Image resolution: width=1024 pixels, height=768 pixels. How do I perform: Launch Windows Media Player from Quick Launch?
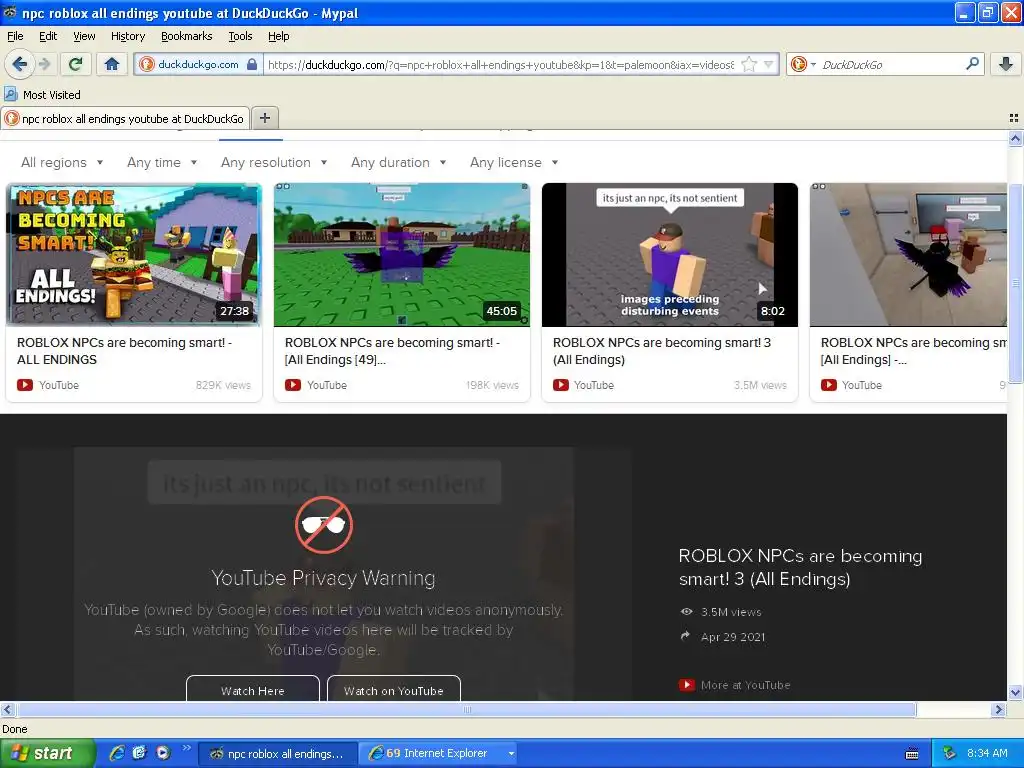pyautogui.click(x=163, y=753)
